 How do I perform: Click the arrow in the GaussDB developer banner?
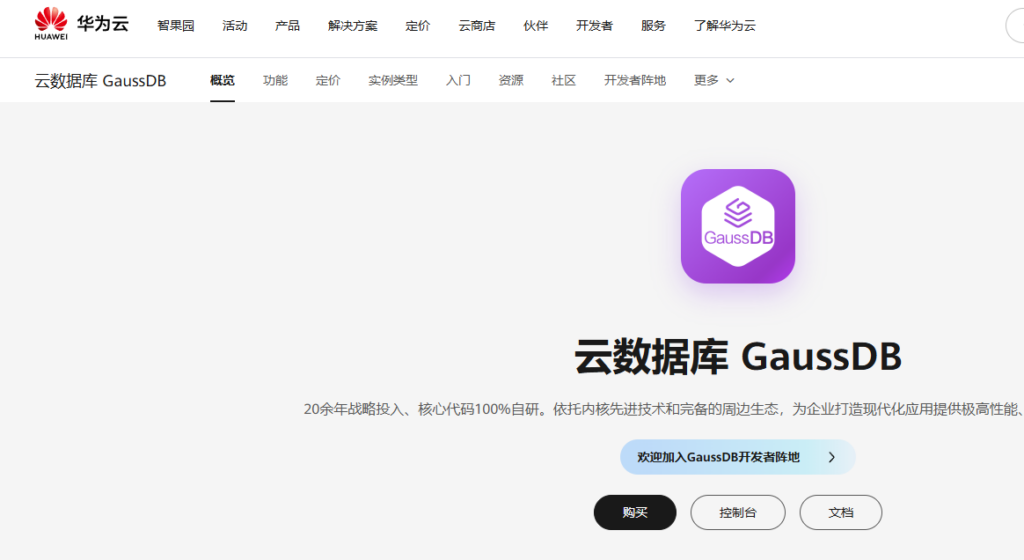tap(831, 458)
